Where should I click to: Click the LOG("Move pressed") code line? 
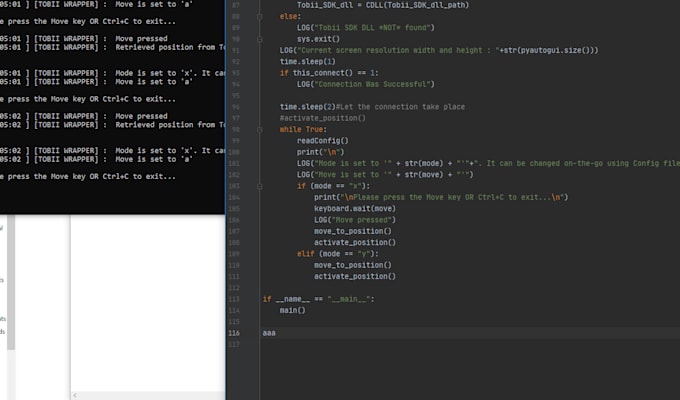(355, 220)
